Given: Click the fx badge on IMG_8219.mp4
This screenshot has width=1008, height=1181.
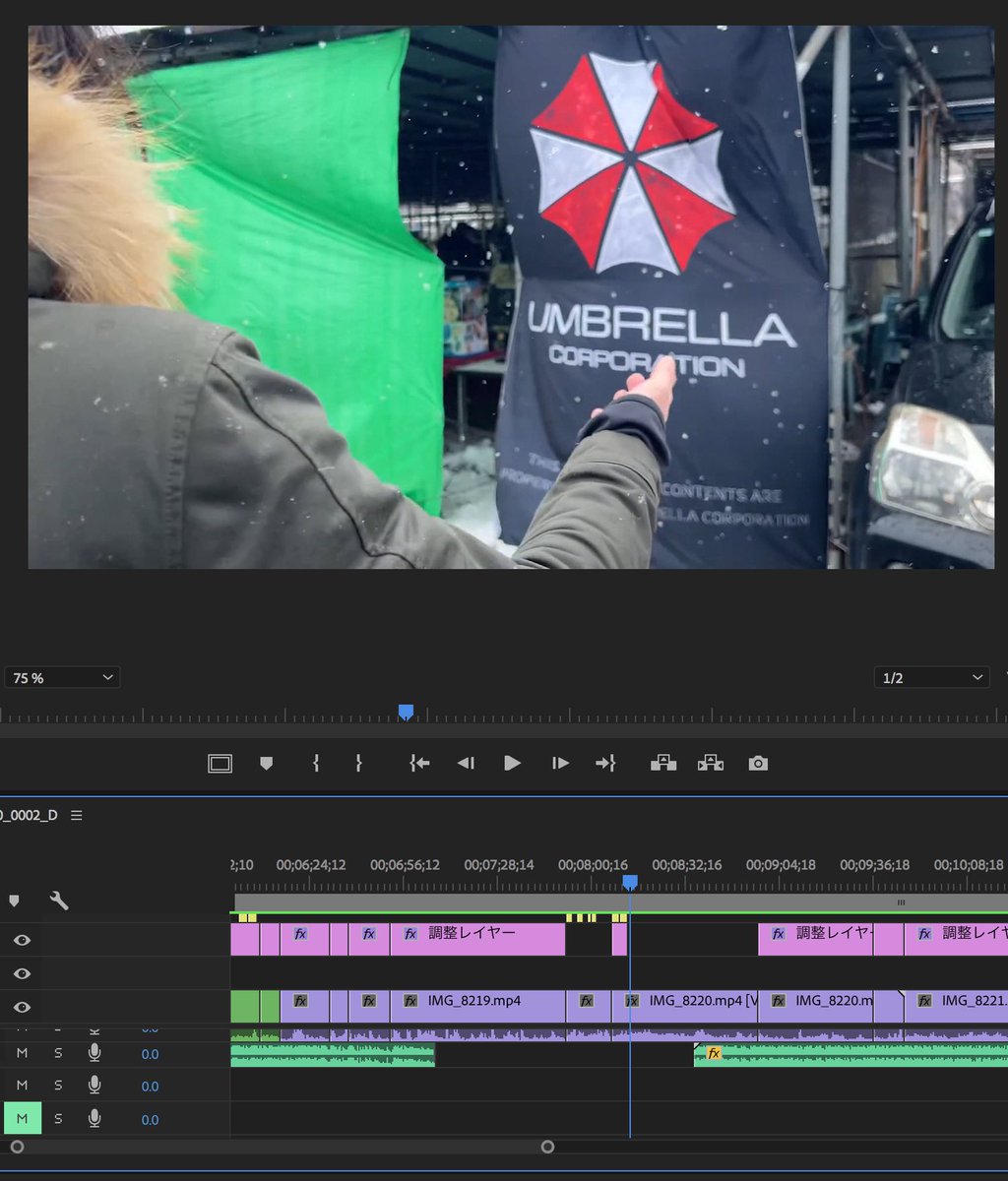Looking at the screenshot, I should coord(410,1001).
